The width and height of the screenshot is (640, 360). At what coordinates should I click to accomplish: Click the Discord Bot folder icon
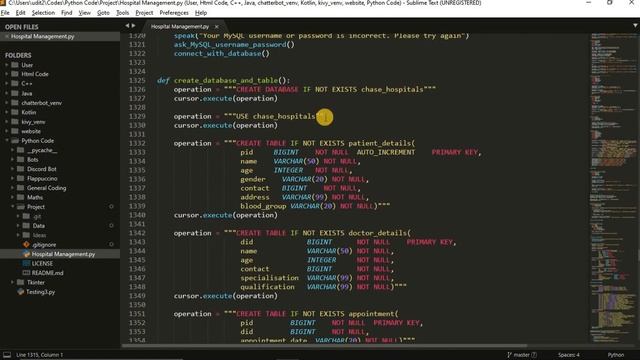(x=20, y=169)
